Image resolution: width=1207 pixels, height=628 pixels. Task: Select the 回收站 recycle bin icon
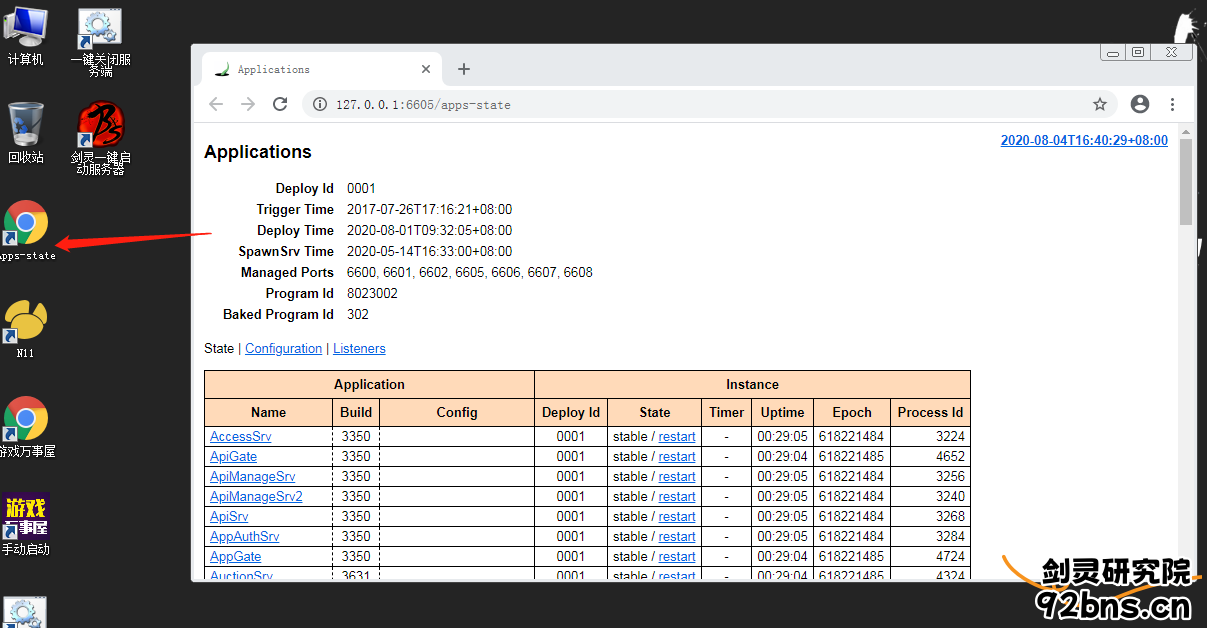pos(25,132)
